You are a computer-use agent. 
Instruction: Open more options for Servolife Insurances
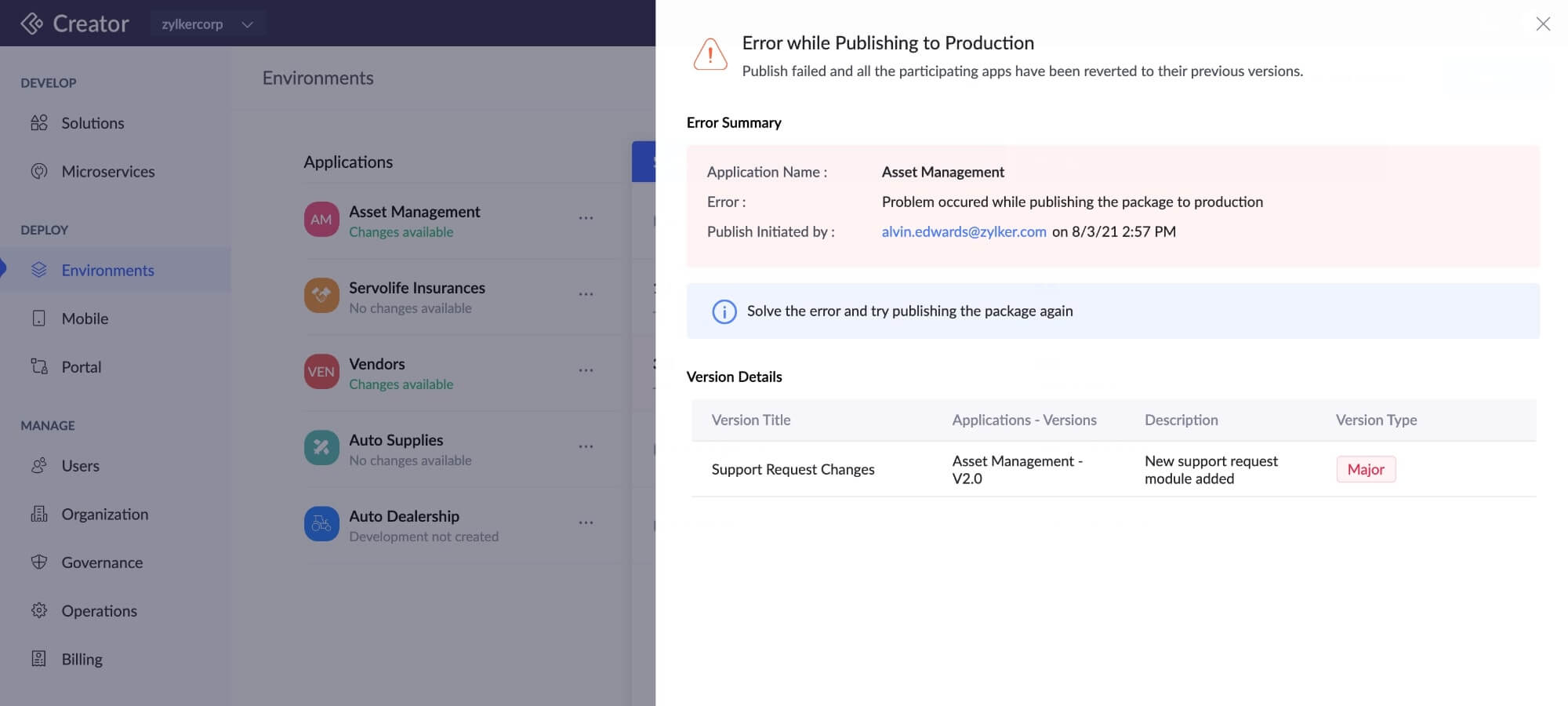(x=586, y=294)
